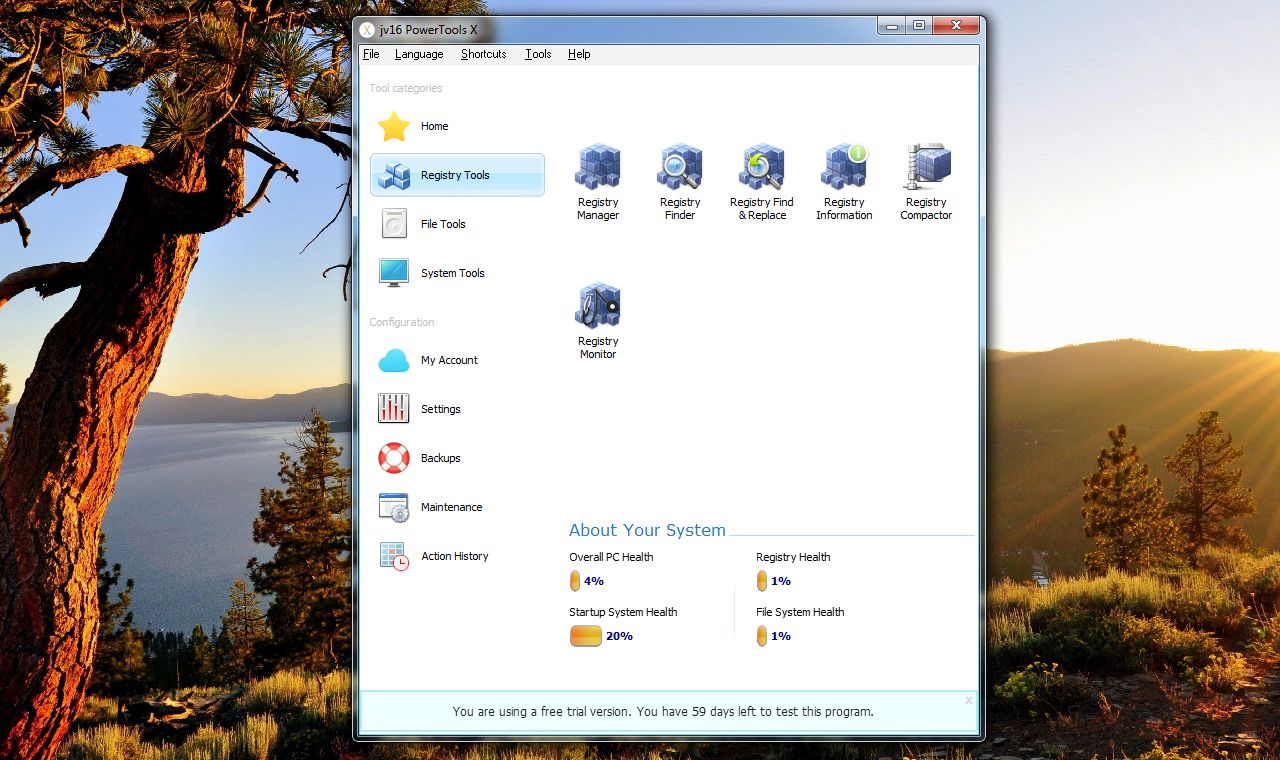Start the Registry Compactor tool
The height and width of the screenshot is (760, 1280).
926,181
